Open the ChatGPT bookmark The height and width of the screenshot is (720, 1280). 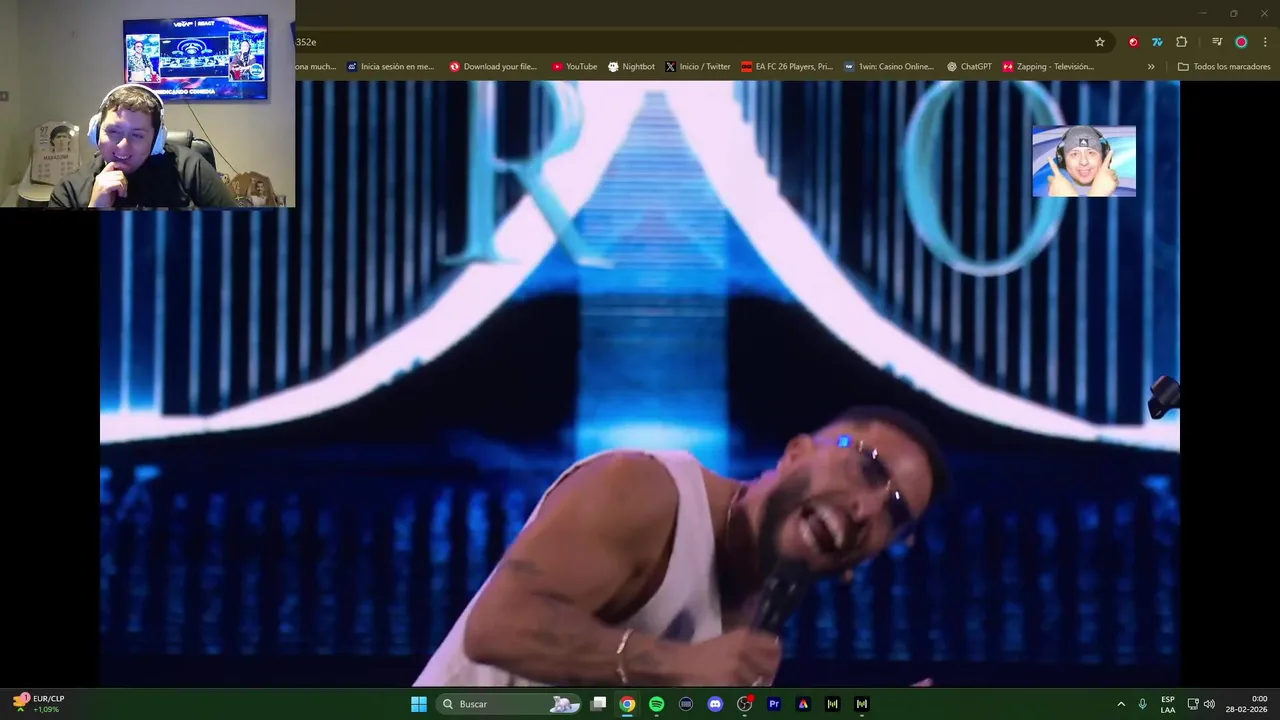click(x=969, y=67)
